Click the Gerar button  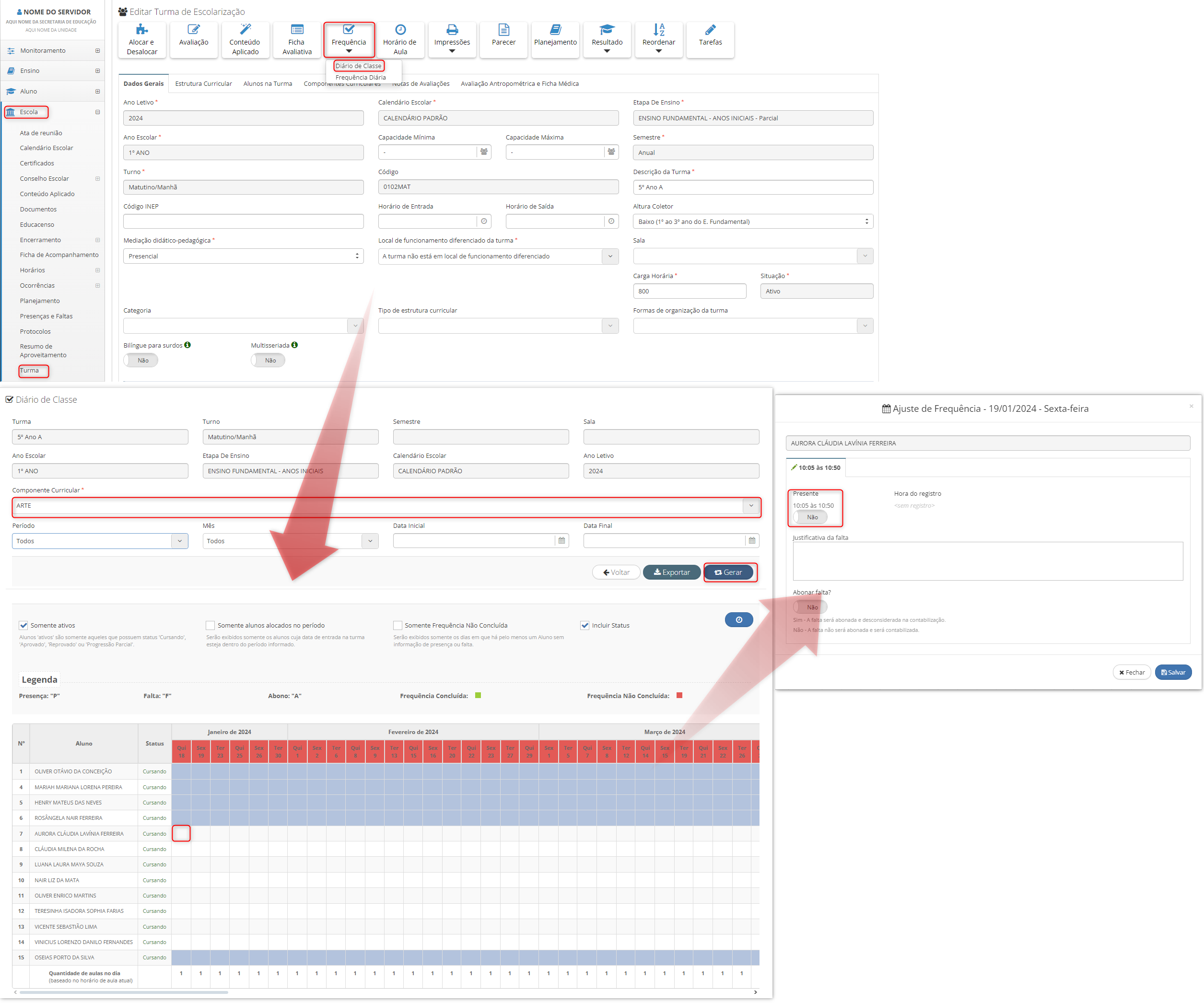728,572
